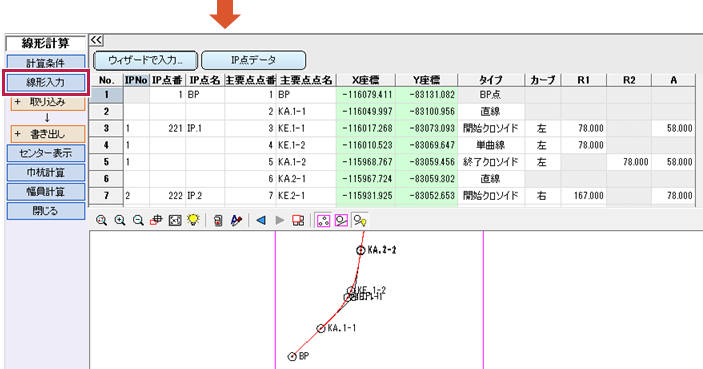Screen dimensions: 703x369
Task: Click the IP点データ button
Action: 253,60
